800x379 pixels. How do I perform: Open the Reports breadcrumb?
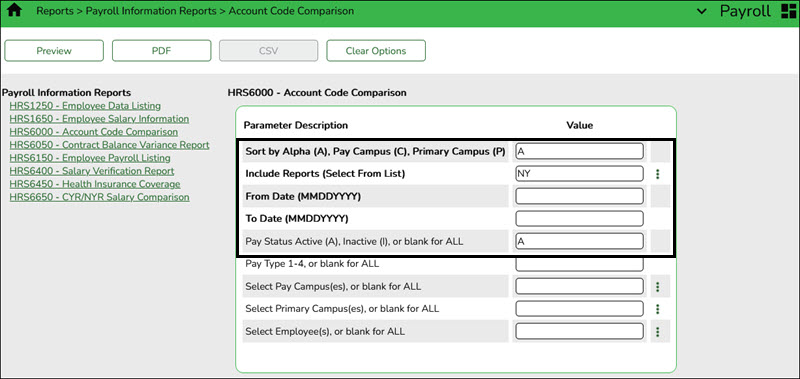click(x=55, y=11)
